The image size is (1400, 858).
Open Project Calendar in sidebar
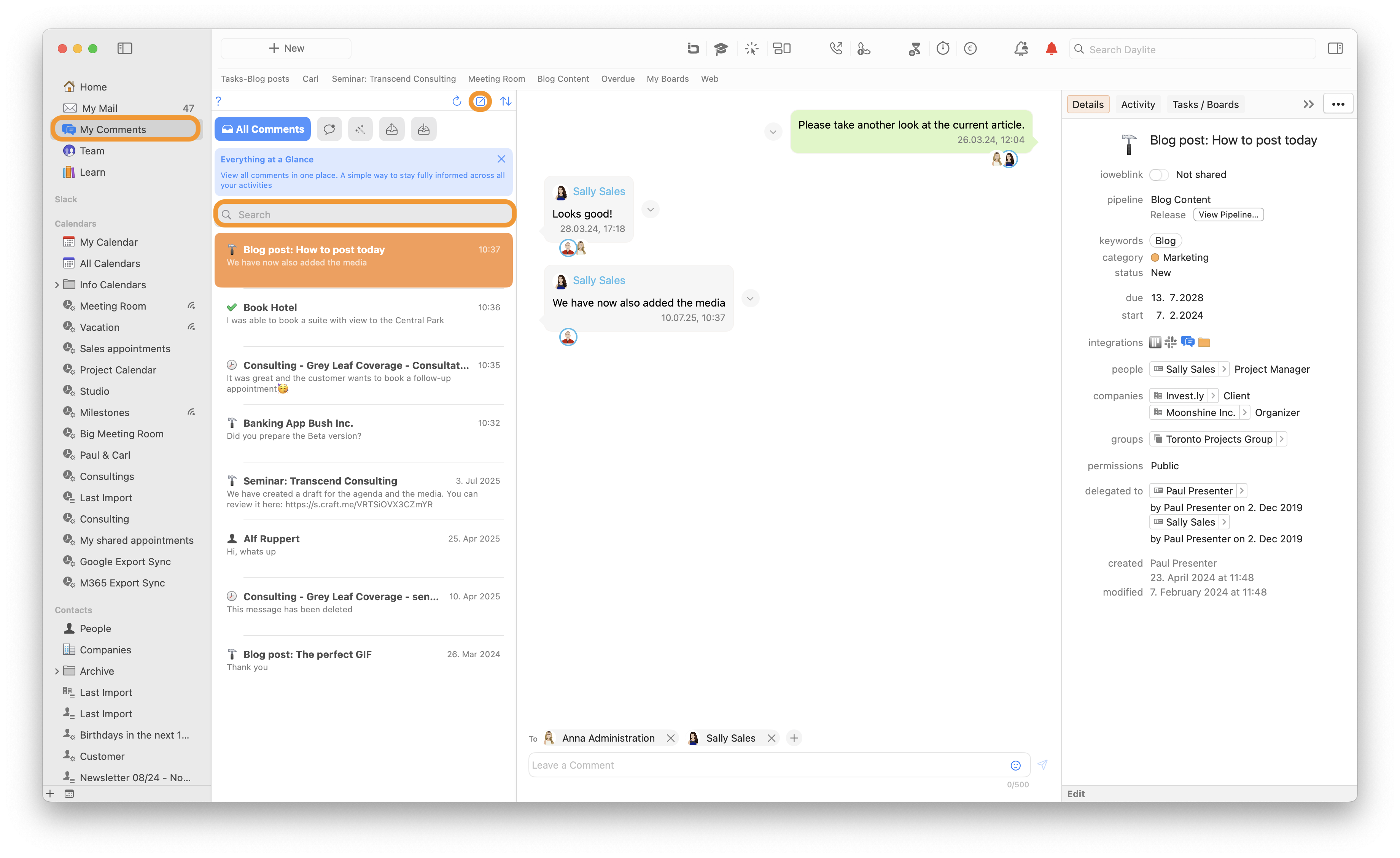(x=126, y=370)
